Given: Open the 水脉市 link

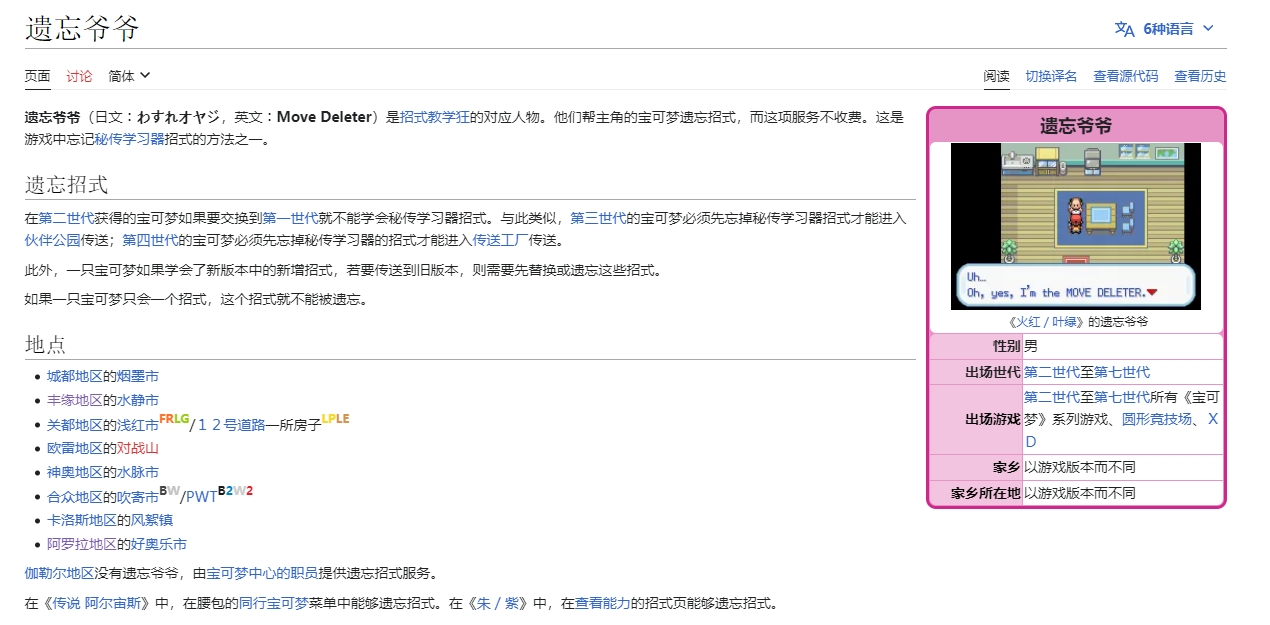Looking at the screenshot, I should pyautogui.click(x=138, y=472).
